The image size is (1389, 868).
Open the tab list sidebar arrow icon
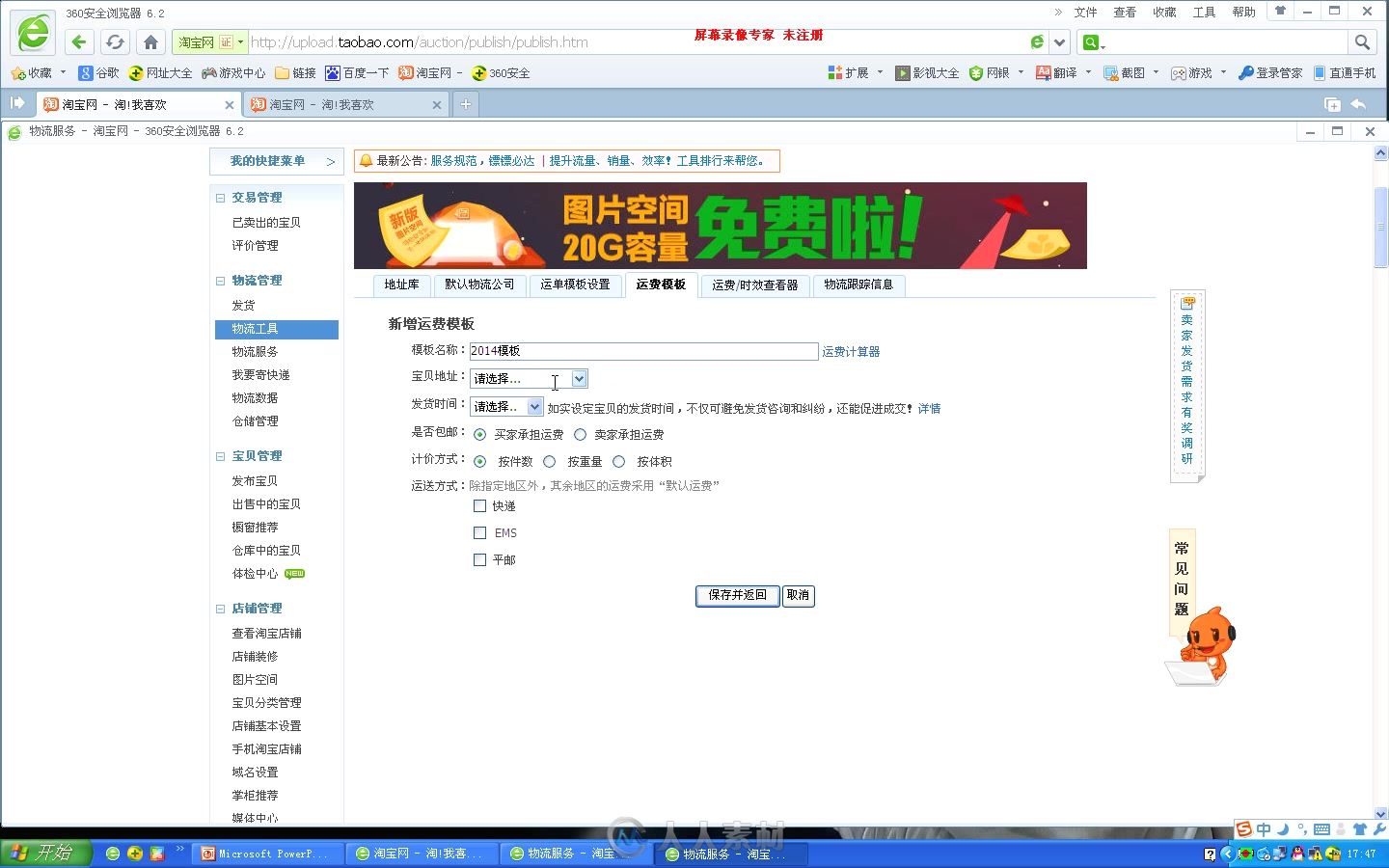16,103
